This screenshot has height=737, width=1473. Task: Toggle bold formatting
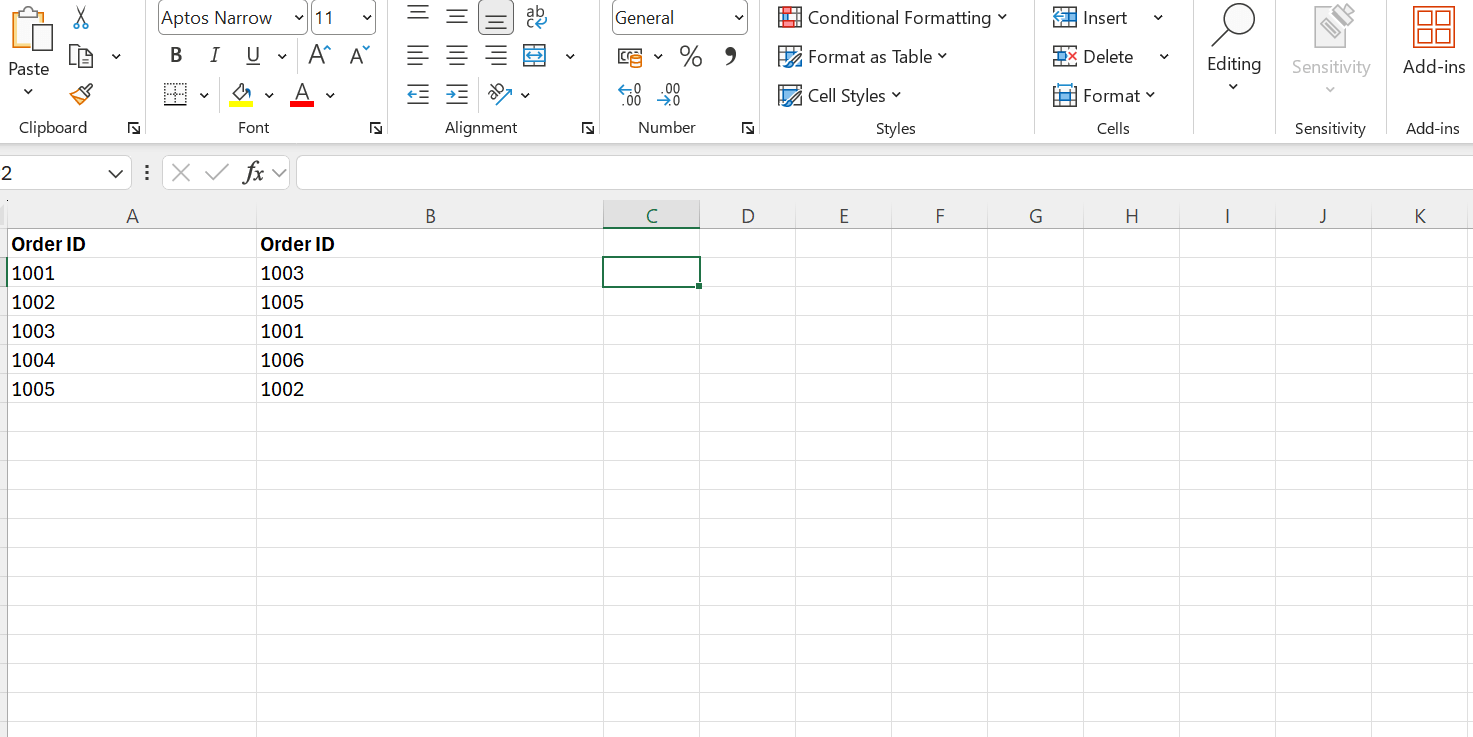pyautogui.click(x=176, y=55)
